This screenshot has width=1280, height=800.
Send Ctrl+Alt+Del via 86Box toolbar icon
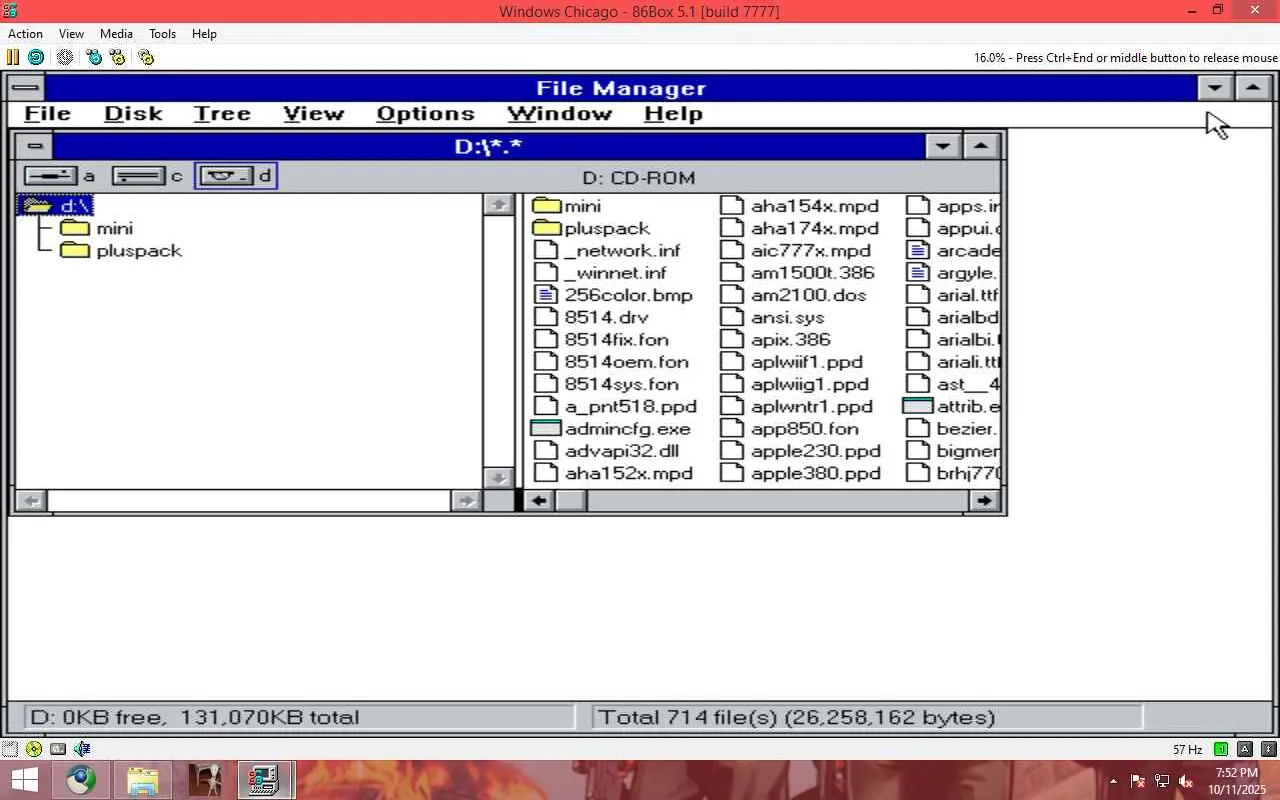click(94, 57)
